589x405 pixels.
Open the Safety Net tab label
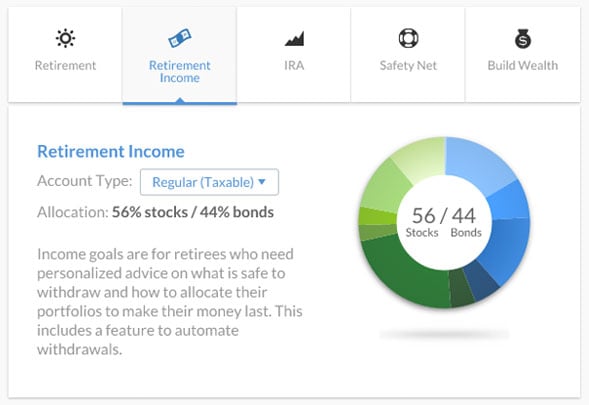408,65
